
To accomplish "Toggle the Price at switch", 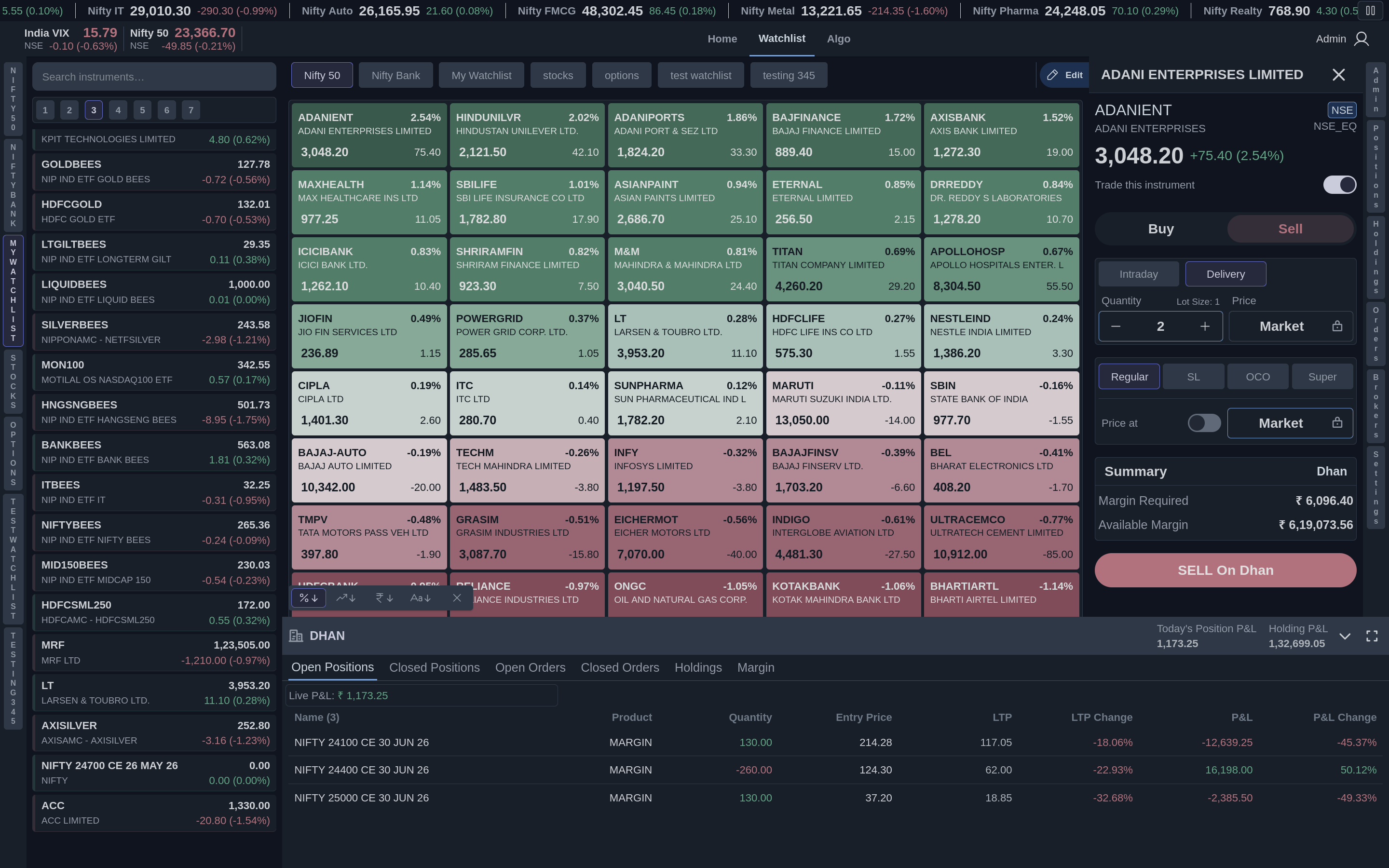I will pos(1204,423).
